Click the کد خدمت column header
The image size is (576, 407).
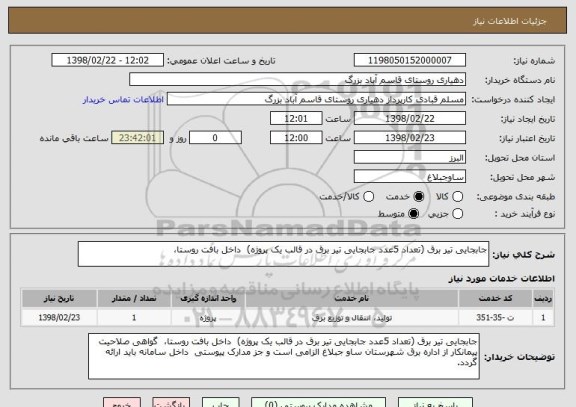click(x=495, y=298)
